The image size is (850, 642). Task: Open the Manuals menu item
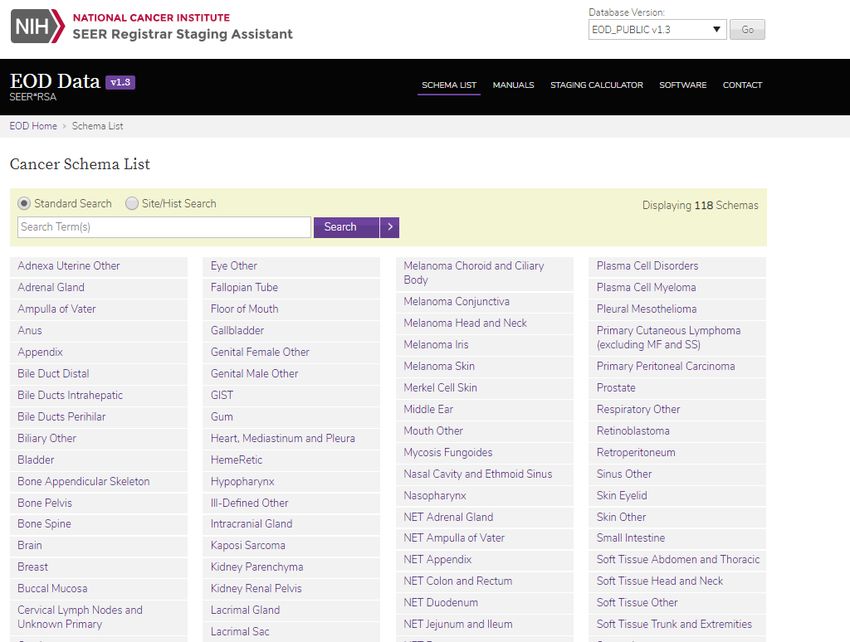(513, 85)
